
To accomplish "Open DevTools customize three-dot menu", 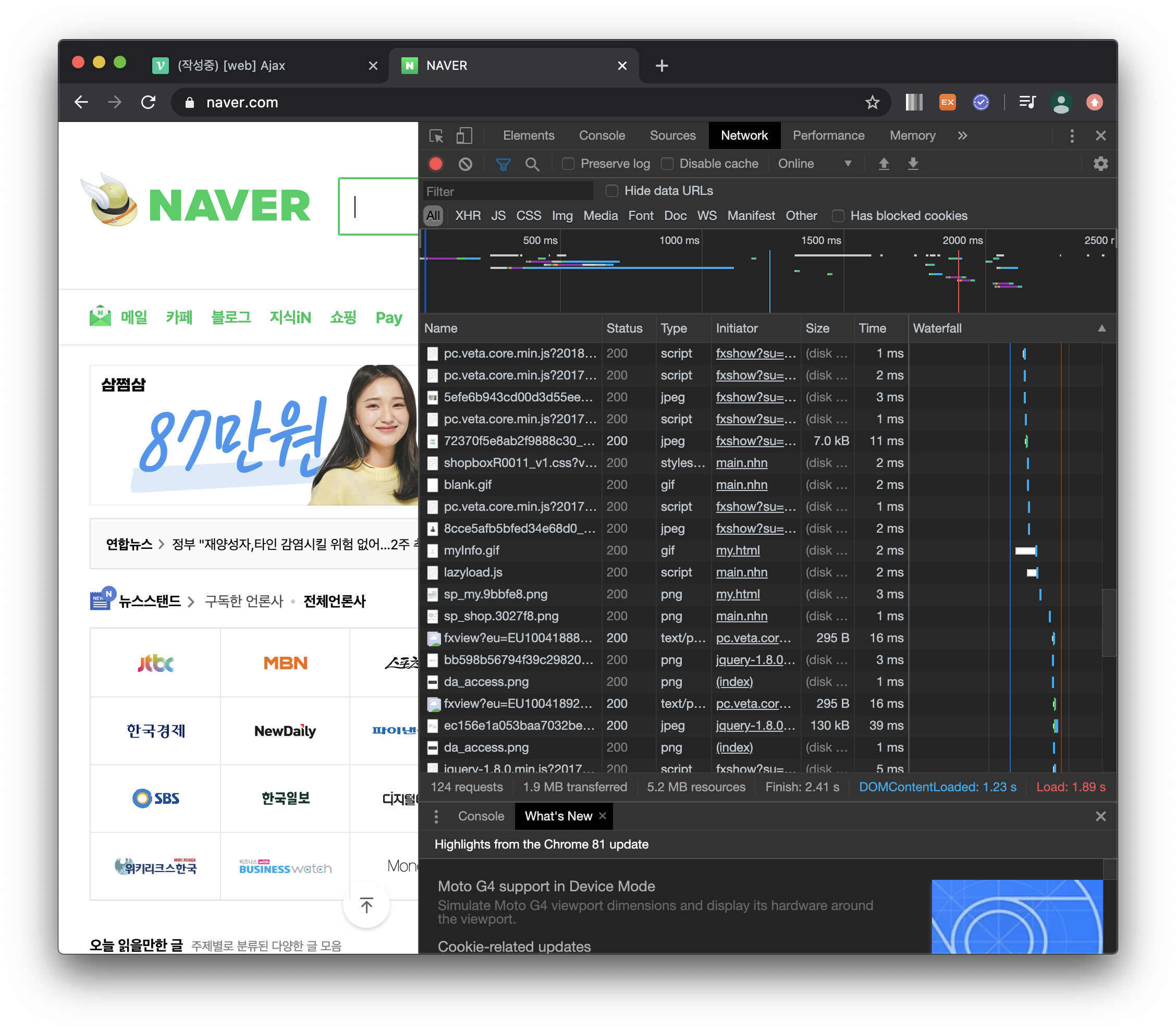I will click(1071, 136).
